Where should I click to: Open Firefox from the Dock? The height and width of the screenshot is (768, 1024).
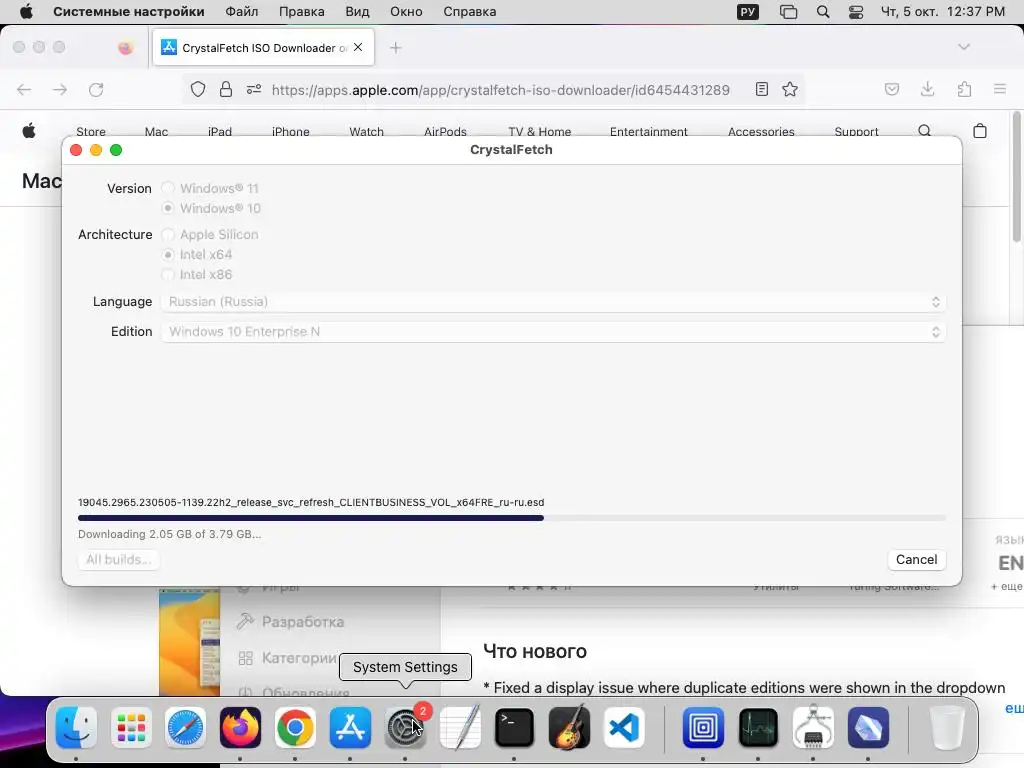(x=240, y=727)
